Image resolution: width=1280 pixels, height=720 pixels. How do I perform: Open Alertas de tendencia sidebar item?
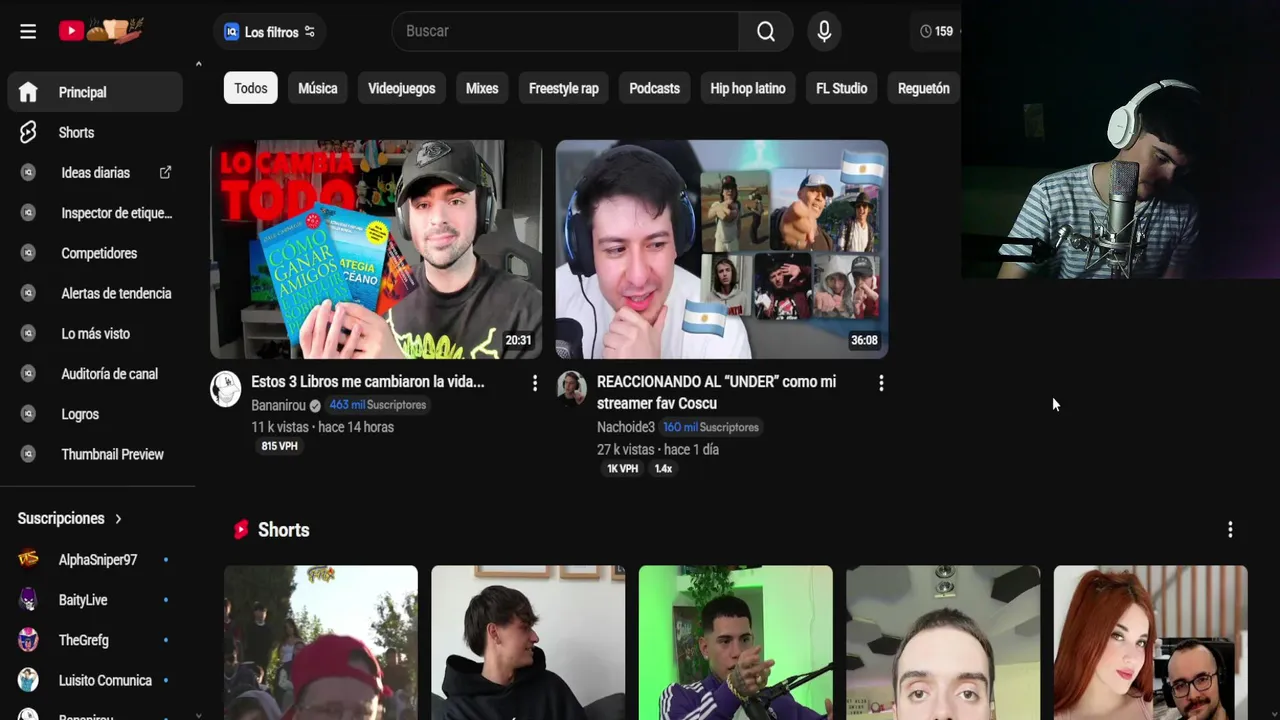click(95, 293)
